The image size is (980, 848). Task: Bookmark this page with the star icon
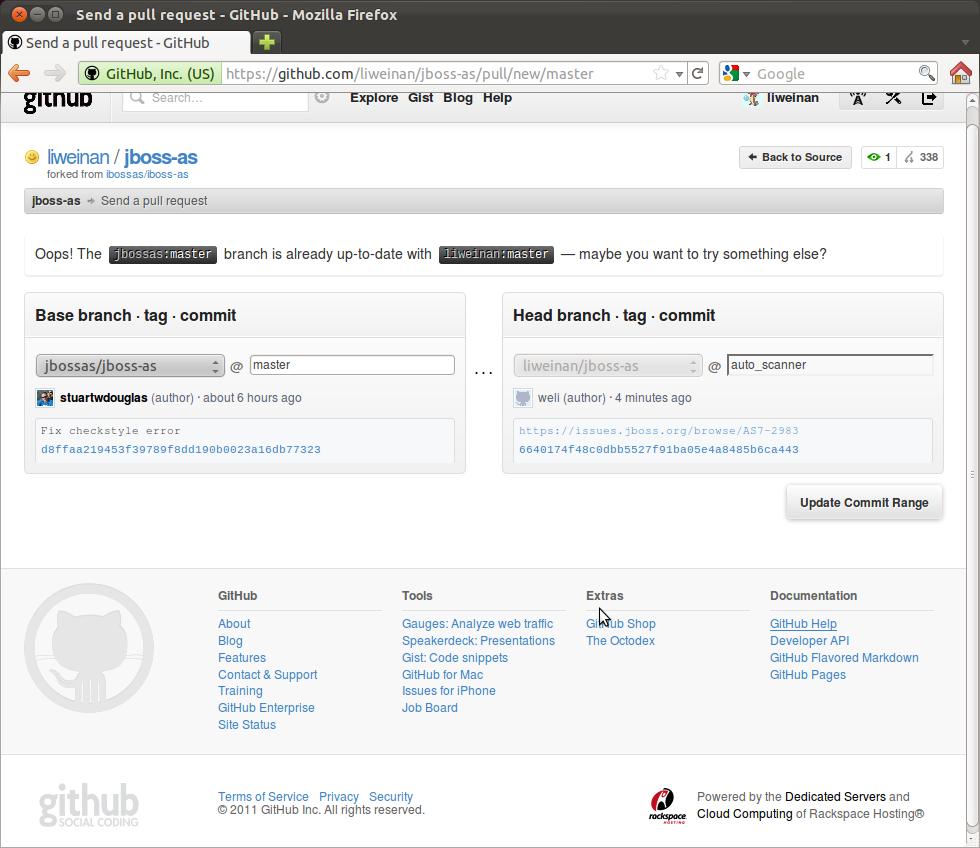coord(660,73)
